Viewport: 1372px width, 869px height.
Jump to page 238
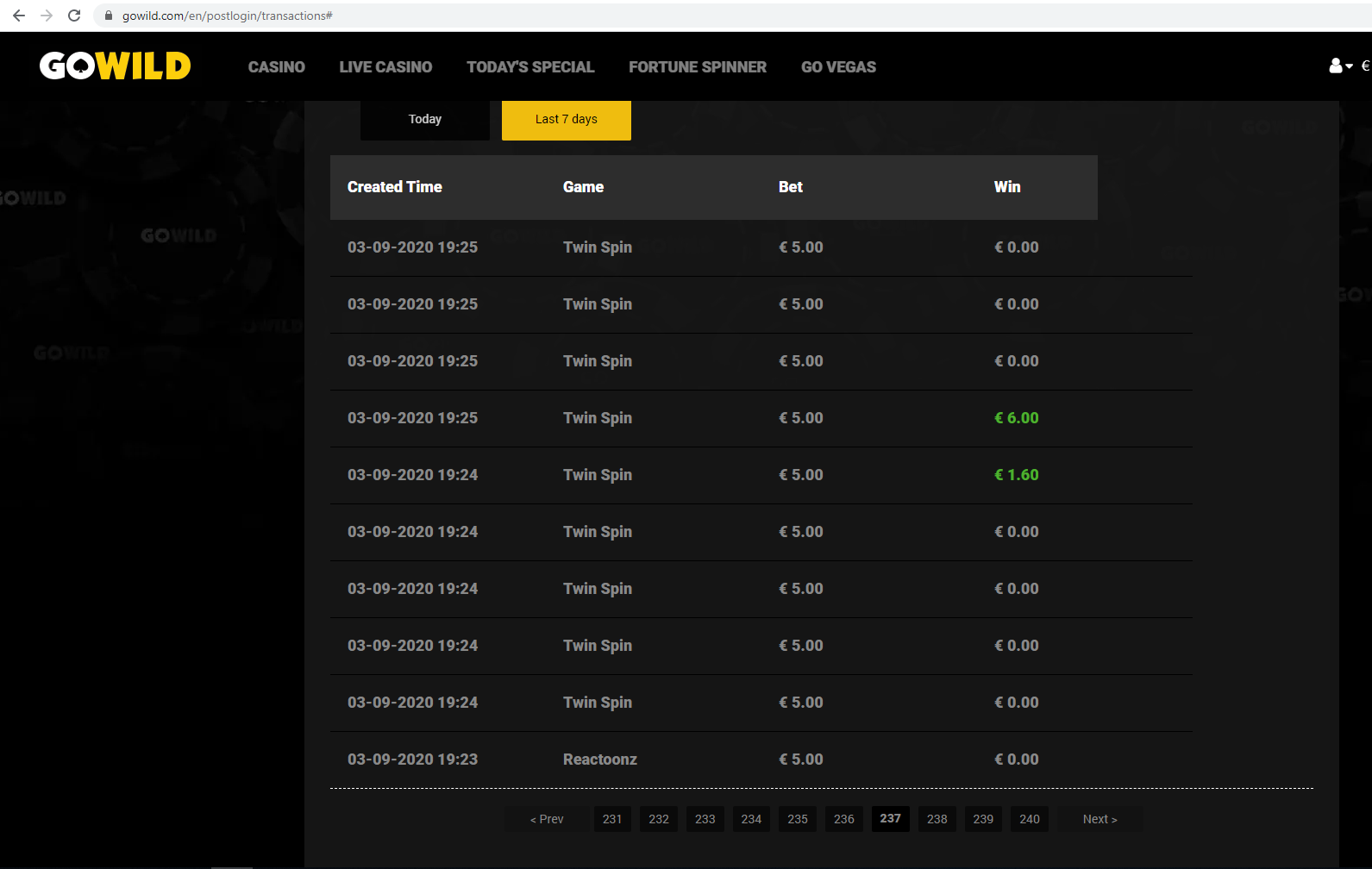click(937, 819)
